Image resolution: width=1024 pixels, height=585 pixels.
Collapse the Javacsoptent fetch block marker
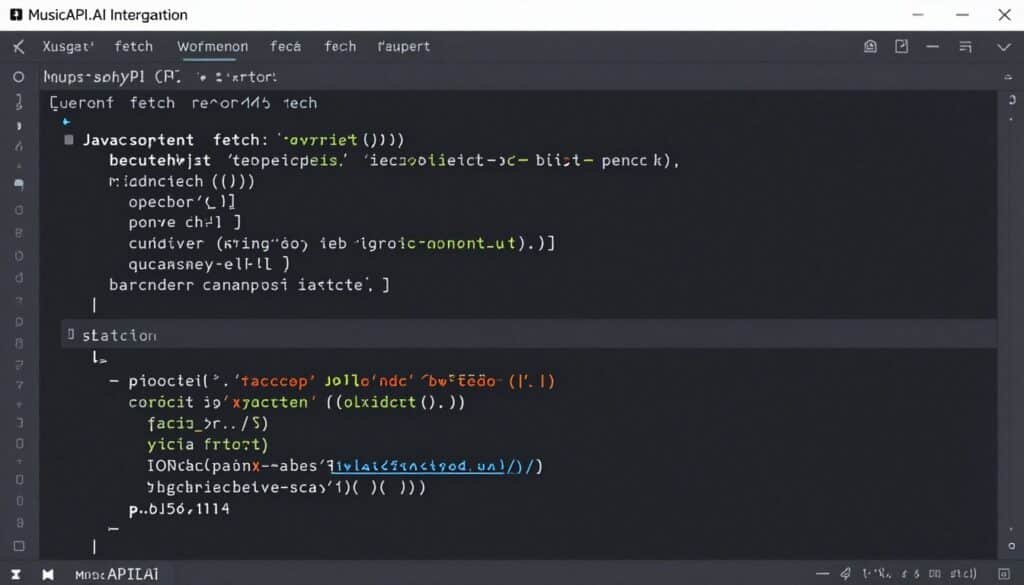69,140
